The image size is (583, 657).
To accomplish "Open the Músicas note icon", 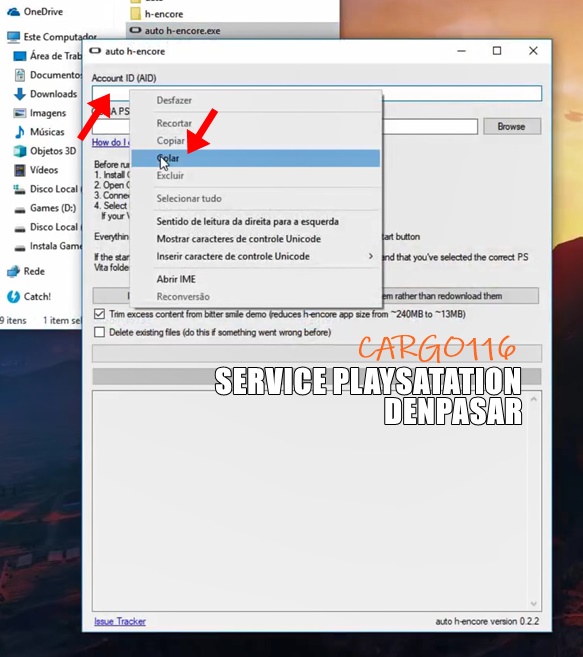I will [20, 132].
